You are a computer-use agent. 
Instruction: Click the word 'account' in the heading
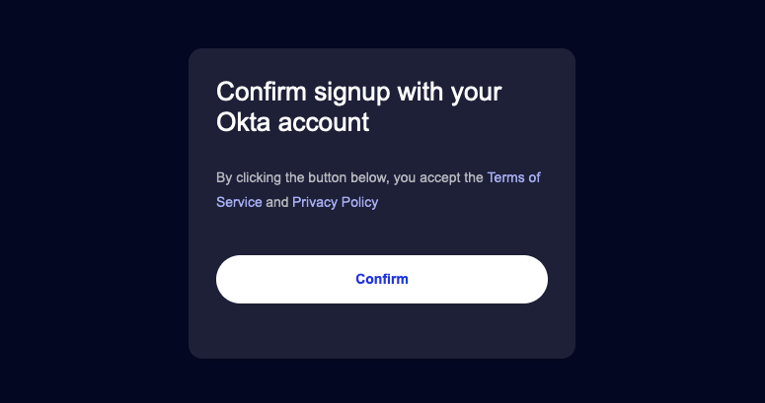coord(323,122)
